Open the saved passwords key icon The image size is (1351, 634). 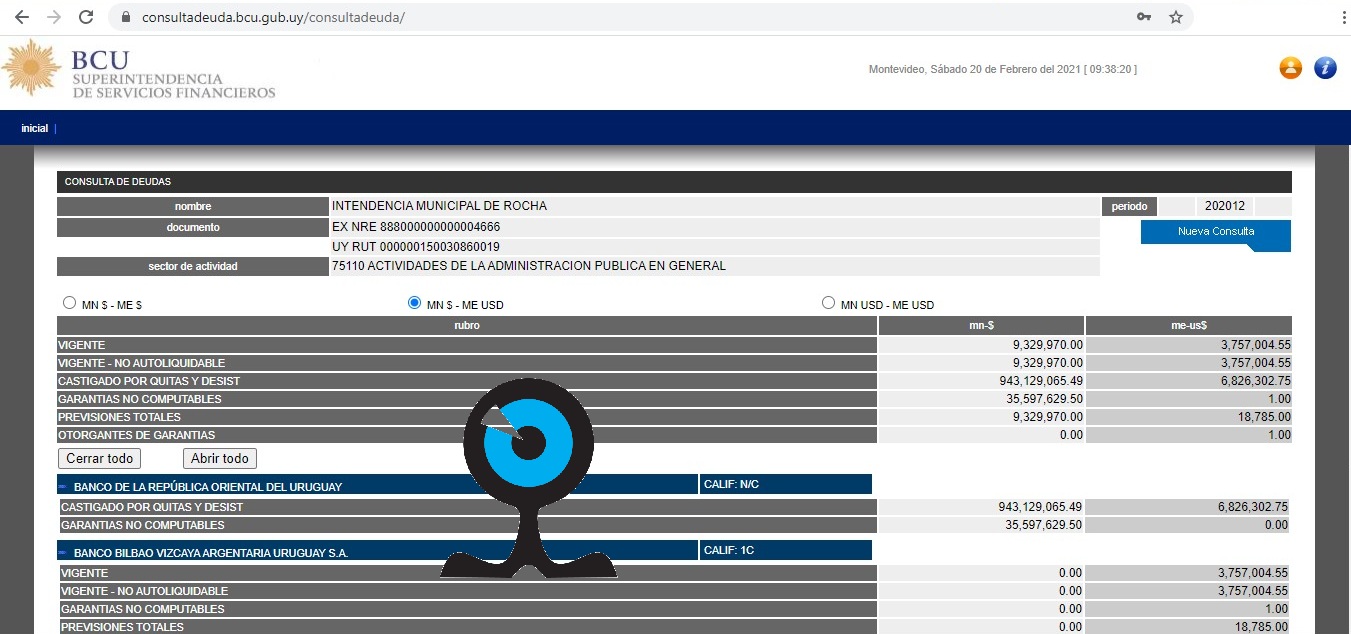click(1144, 17)
